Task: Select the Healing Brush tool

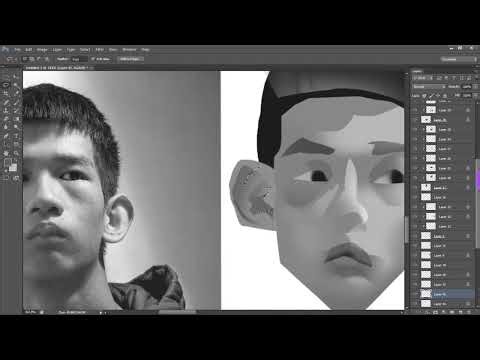Action: [6, 102]
